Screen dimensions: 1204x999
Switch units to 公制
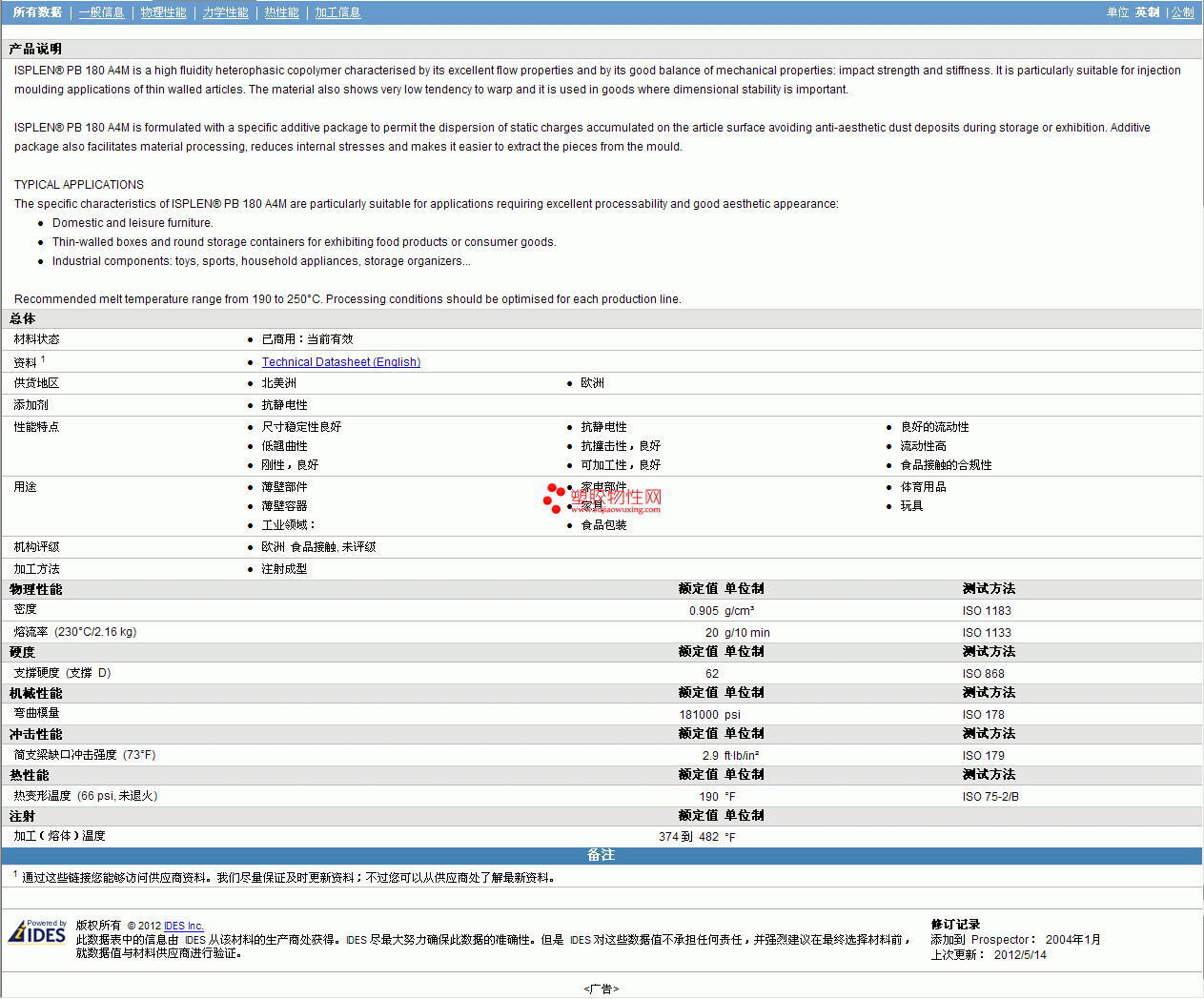[1182, 12]
